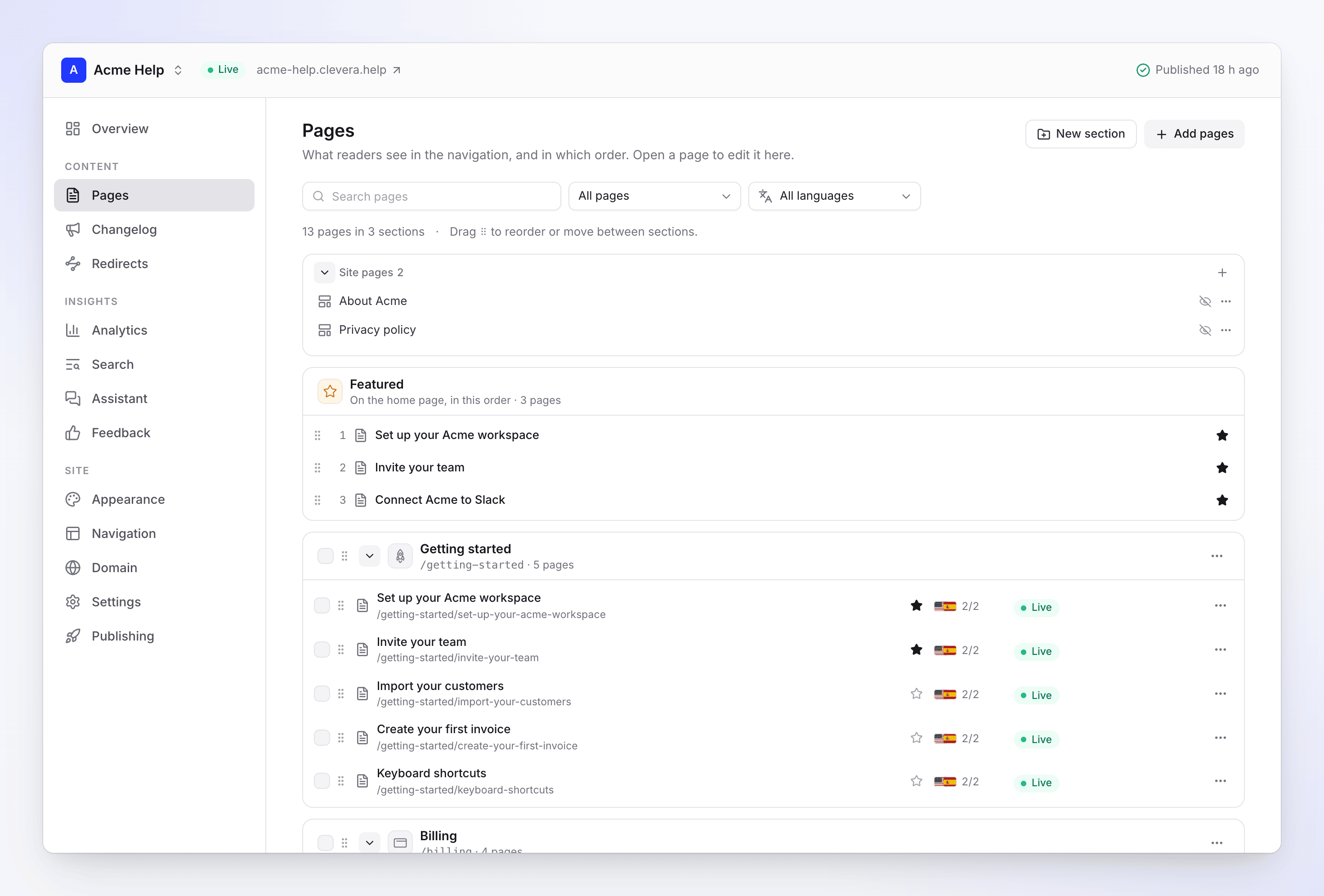Unstar Invite your team in Featured list
1324x896 pixels.
click(x=1222, y=467)
